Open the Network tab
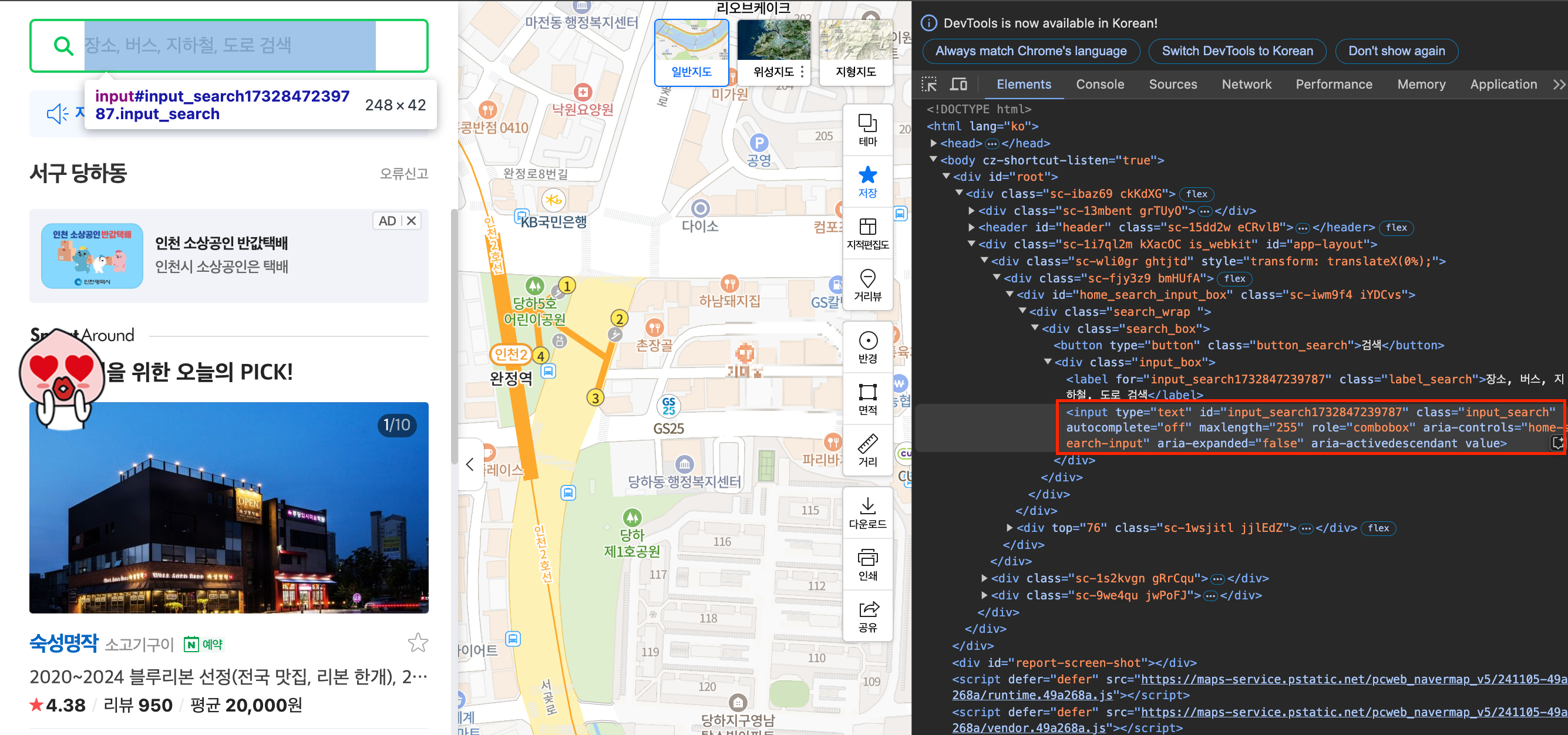Image resolution: width=1568 pixels, height=735 pixels. (1246, 84)
